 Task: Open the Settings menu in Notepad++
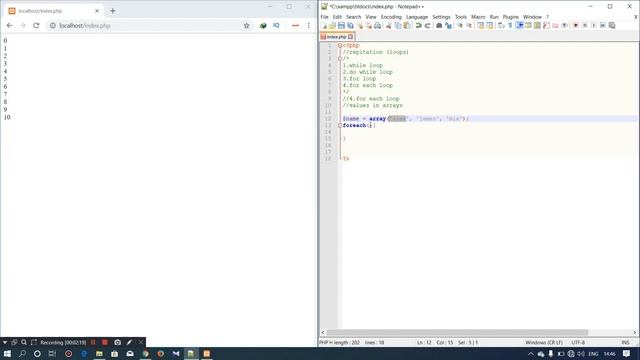click(x=441, y=17)
